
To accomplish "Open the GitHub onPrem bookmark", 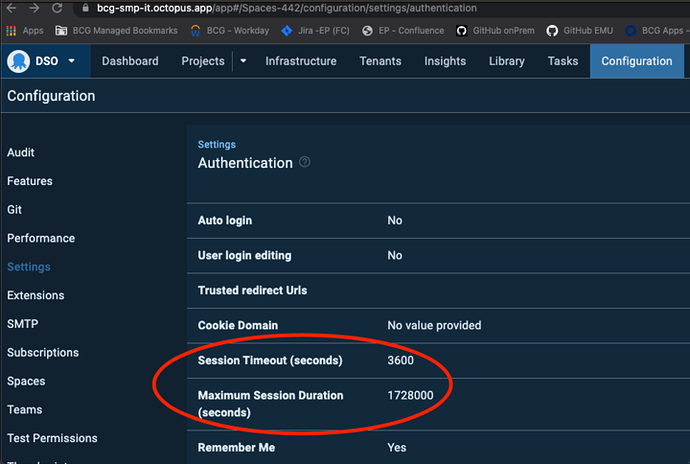I will tap(495, 30).
